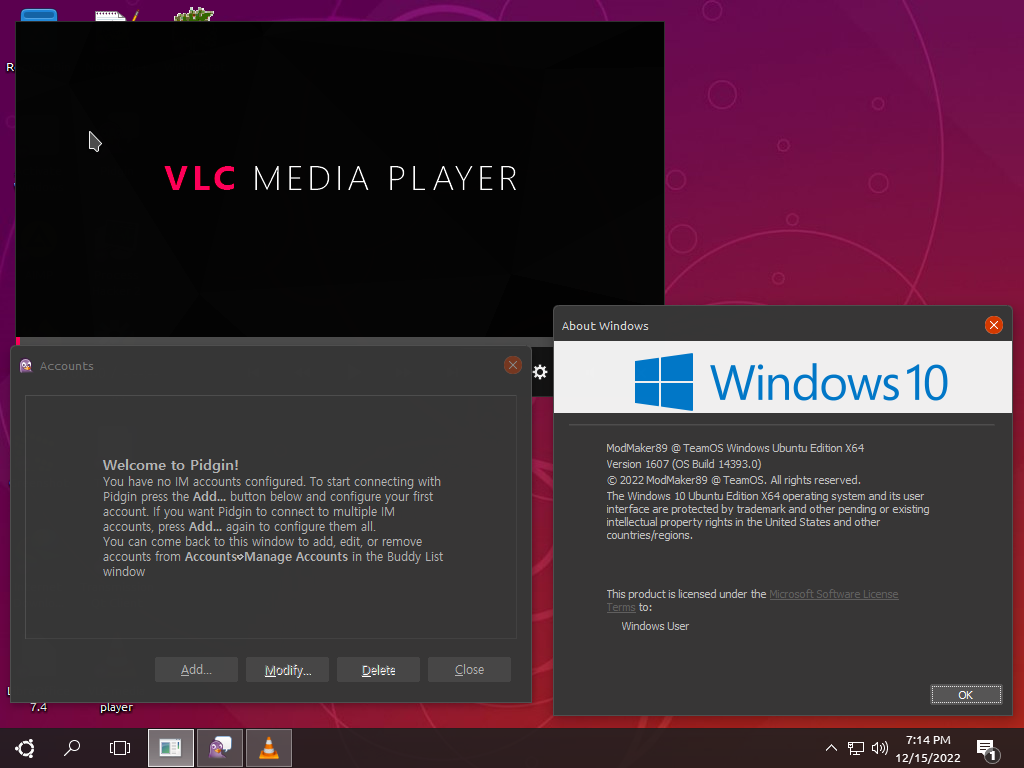Click Delete in Pidgin Accounts
This screenshot has height=768, width=1024.
click(x=378, y=669)
